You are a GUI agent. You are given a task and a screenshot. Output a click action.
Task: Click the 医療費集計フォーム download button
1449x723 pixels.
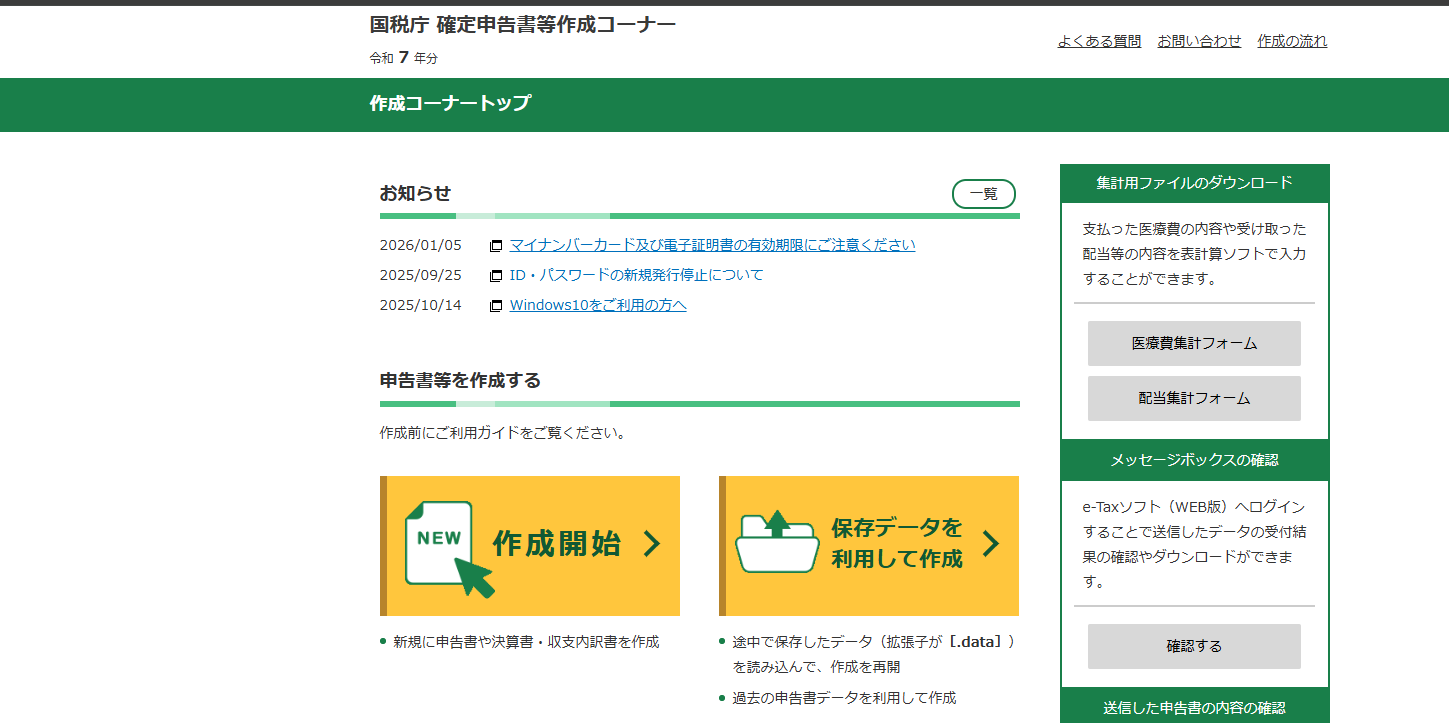pyautogui.click(x=1193, y=343)
